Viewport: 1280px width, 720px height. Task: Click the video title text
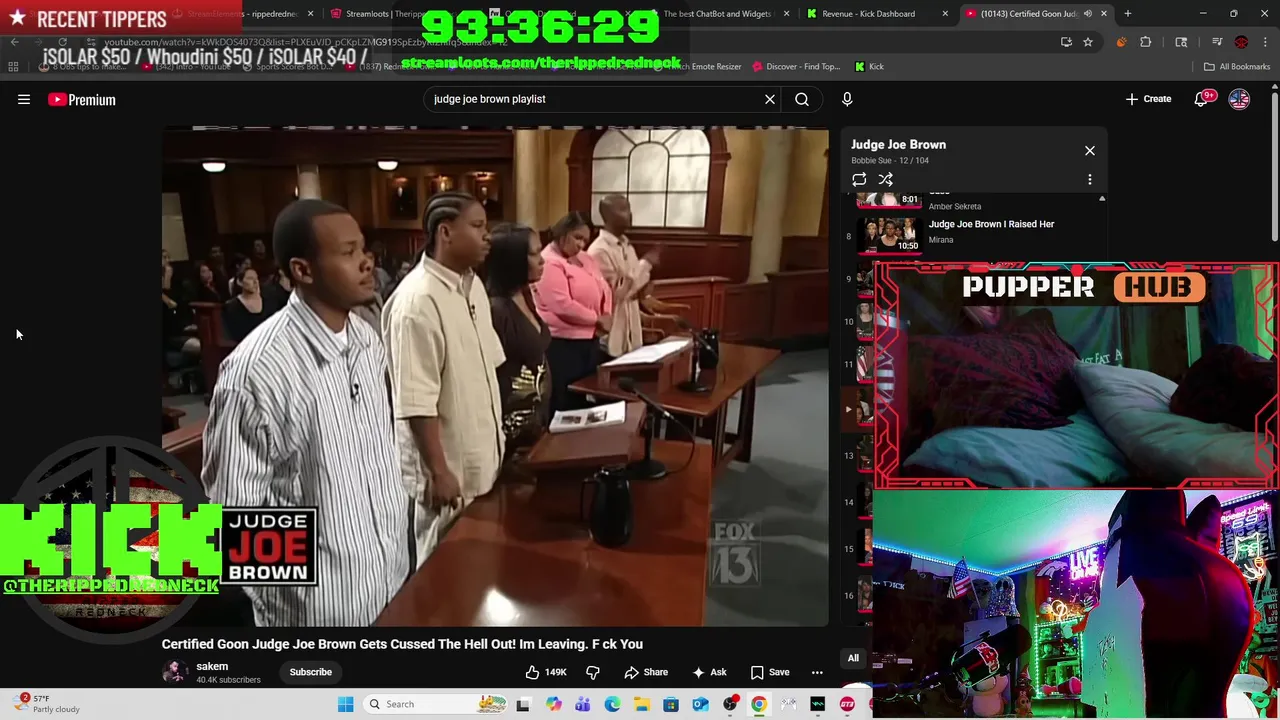[x=402, y=644]
